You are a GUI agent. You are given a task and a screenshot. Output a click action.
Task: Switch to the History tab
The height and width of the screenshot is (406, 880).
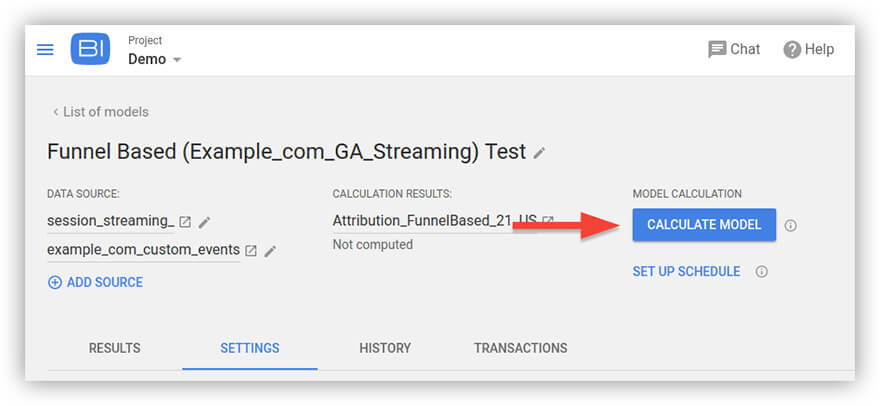pyautogui.click(x=385, y=348)
